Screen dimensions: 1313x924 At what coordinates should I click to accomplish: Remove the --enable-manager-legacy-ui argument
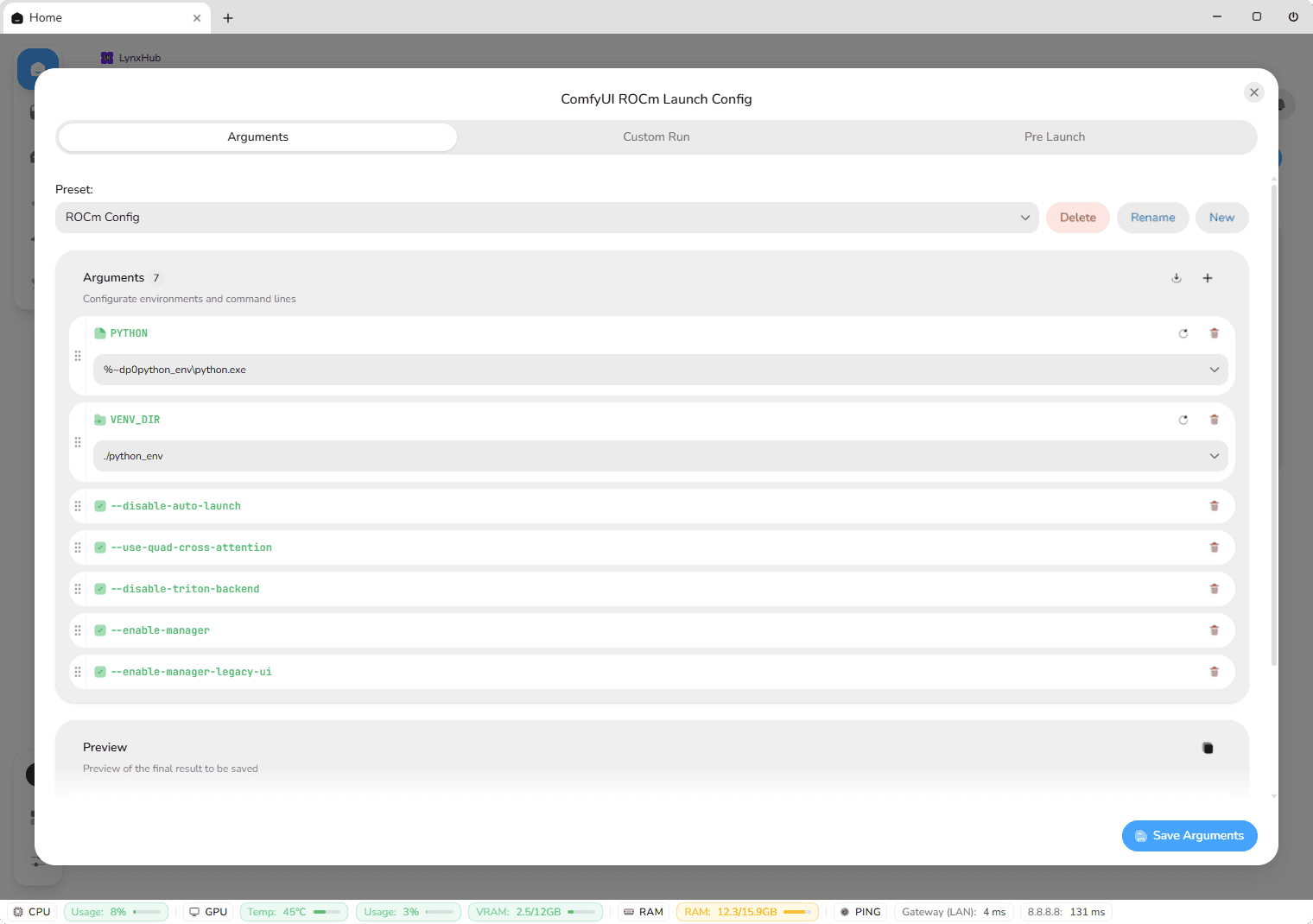[x=1214, y=672]
